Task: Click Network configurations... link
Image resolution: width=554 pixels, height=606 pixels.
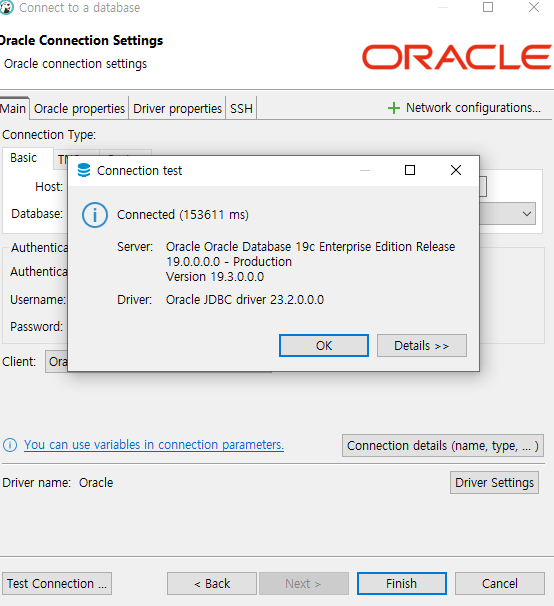Action: tap(473, 108)
